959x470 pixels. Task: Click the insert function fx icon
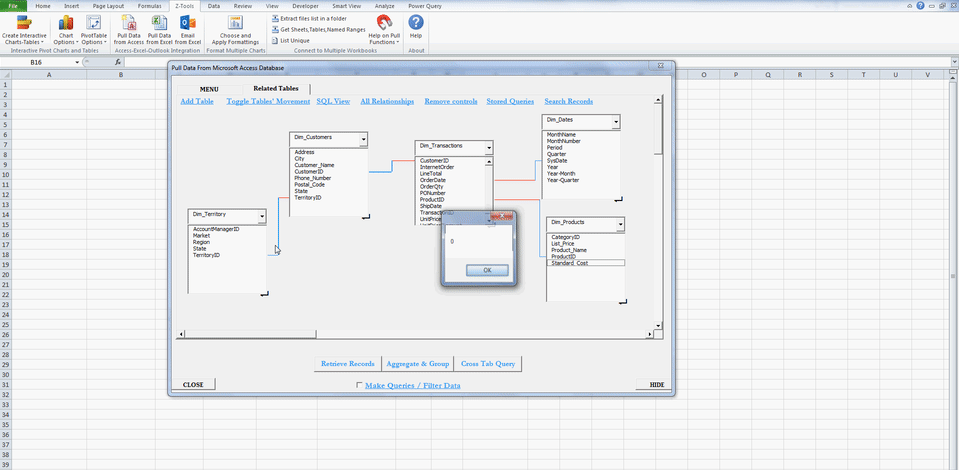pyautogui.click(x=118, y=62)
